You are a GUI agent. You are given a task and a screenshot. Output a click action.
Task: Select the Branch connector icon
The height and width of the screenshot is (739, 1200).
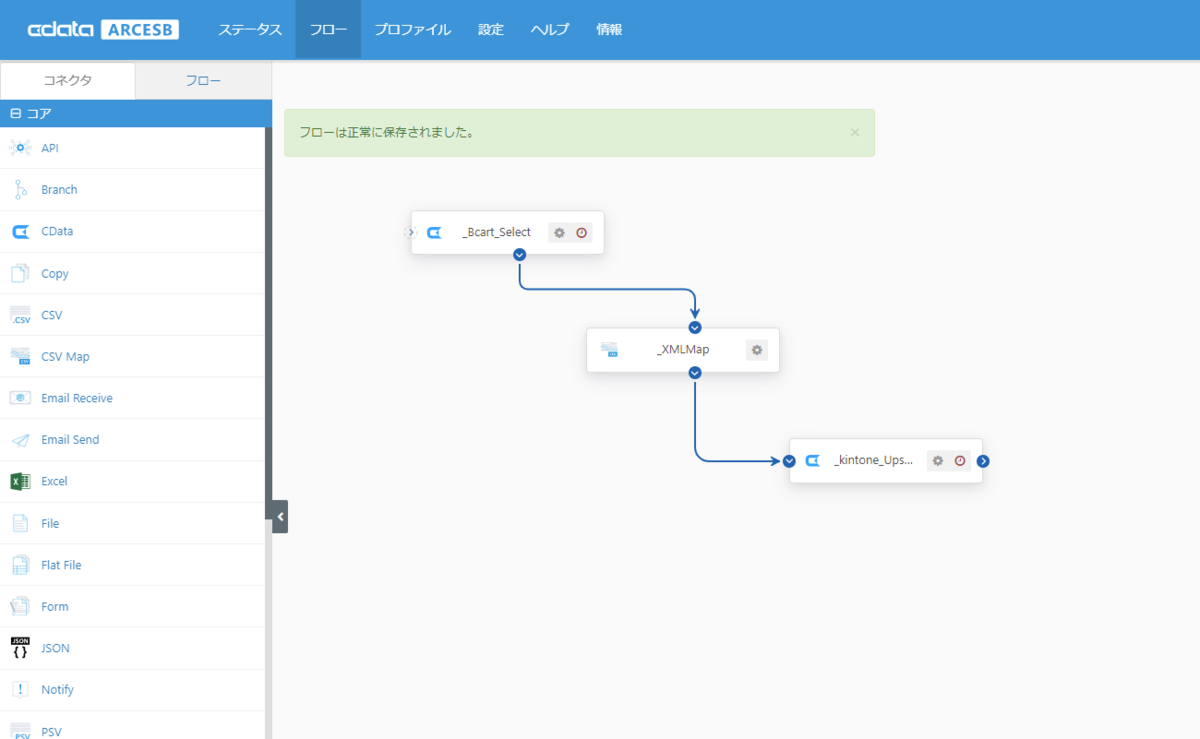[20, 190]
